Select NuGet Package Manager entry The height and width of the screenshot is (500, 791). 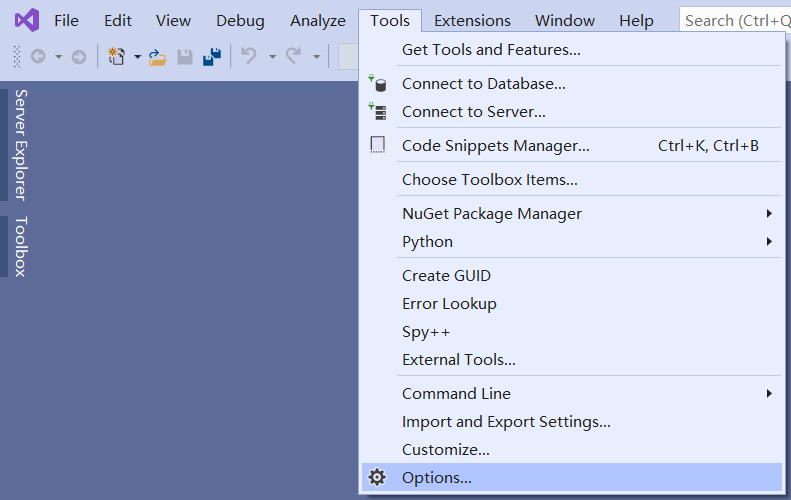[572, 213]
